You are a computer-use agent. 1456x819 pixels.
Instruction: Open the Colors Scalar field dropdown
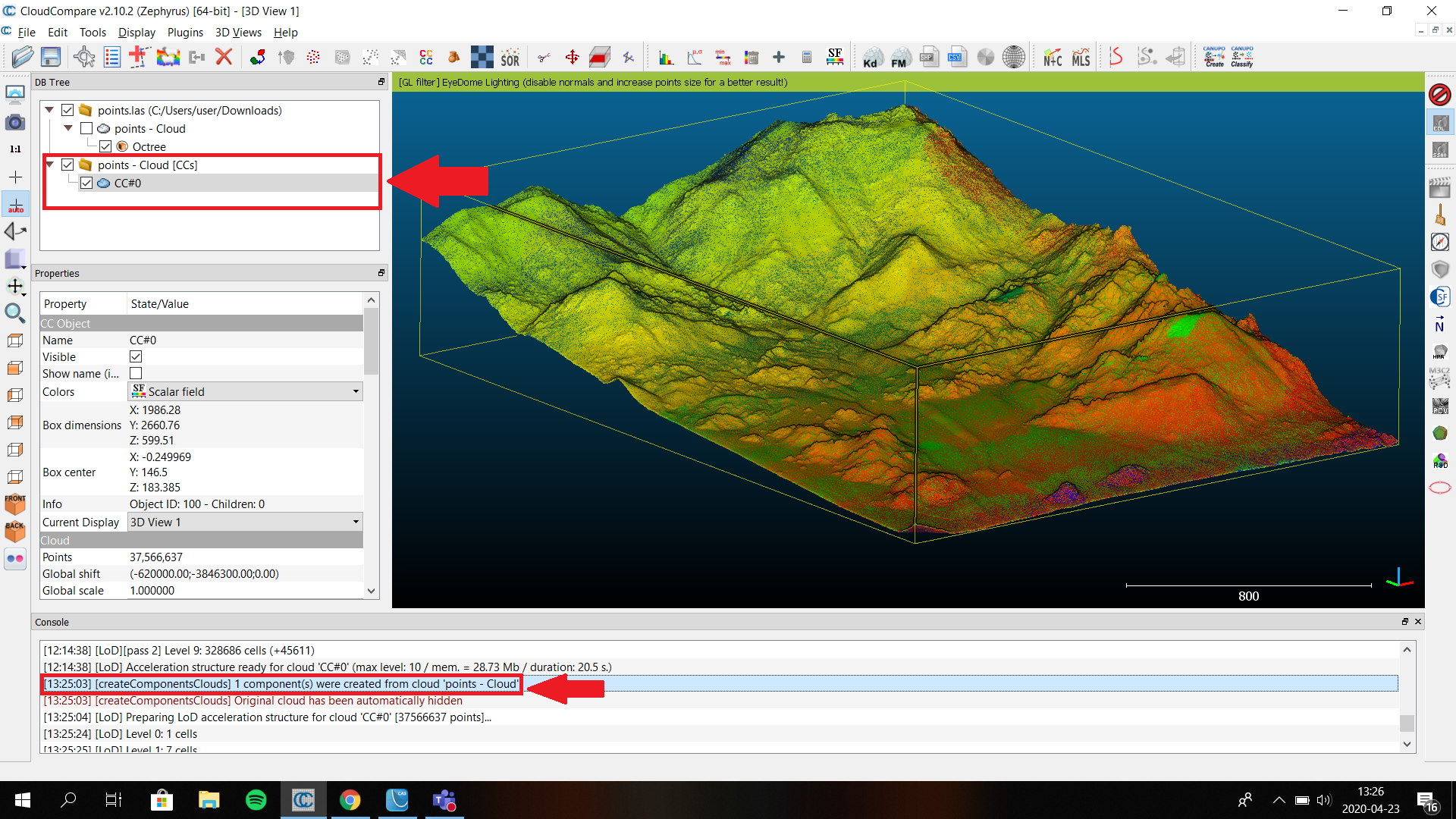245,391
